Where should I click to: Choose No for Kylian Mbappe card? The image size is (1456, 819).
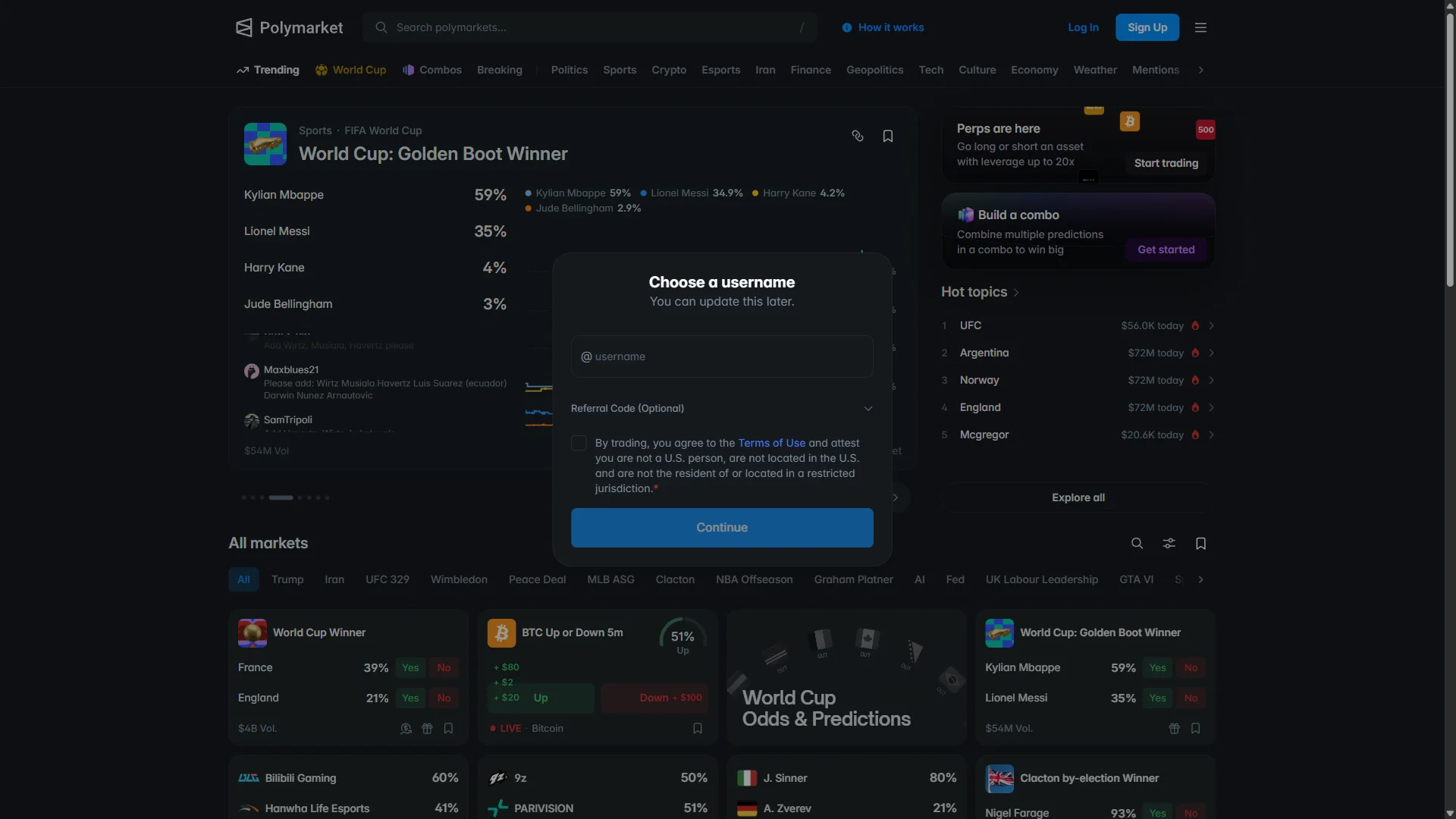point(1191,667)
